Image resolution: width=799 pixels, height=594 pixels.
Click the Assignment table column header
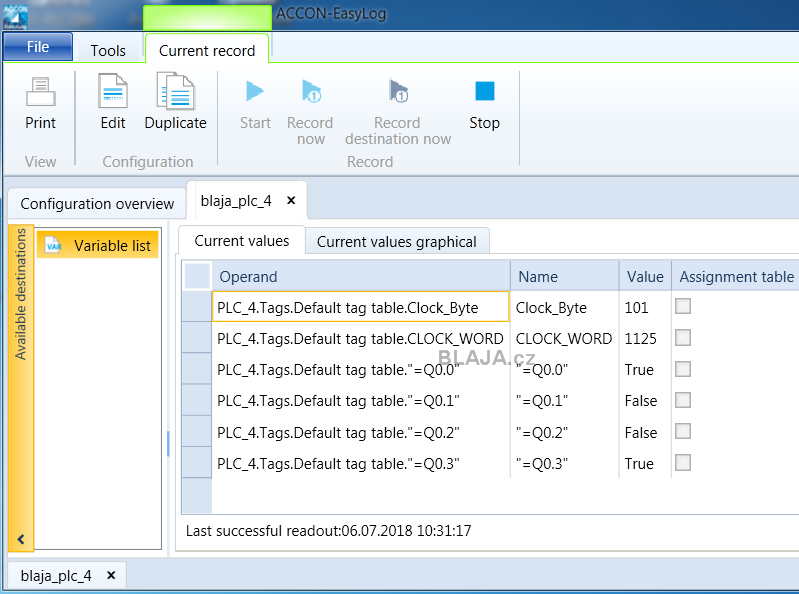(x=736, y=276)
